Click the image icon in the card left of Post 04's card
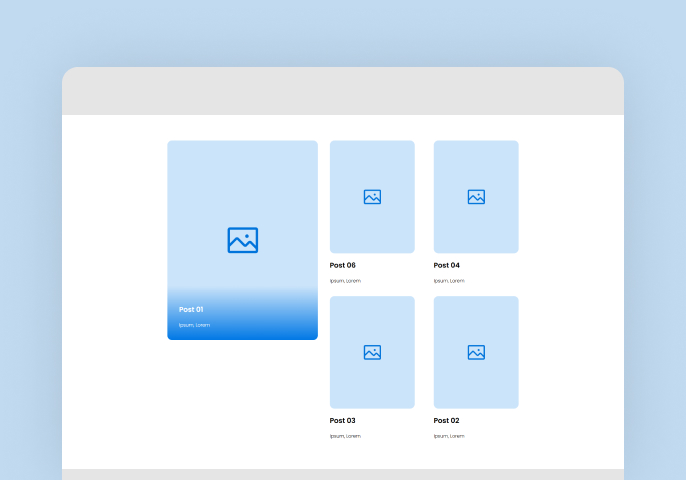686x480 pixels. (x=372, y=197)
